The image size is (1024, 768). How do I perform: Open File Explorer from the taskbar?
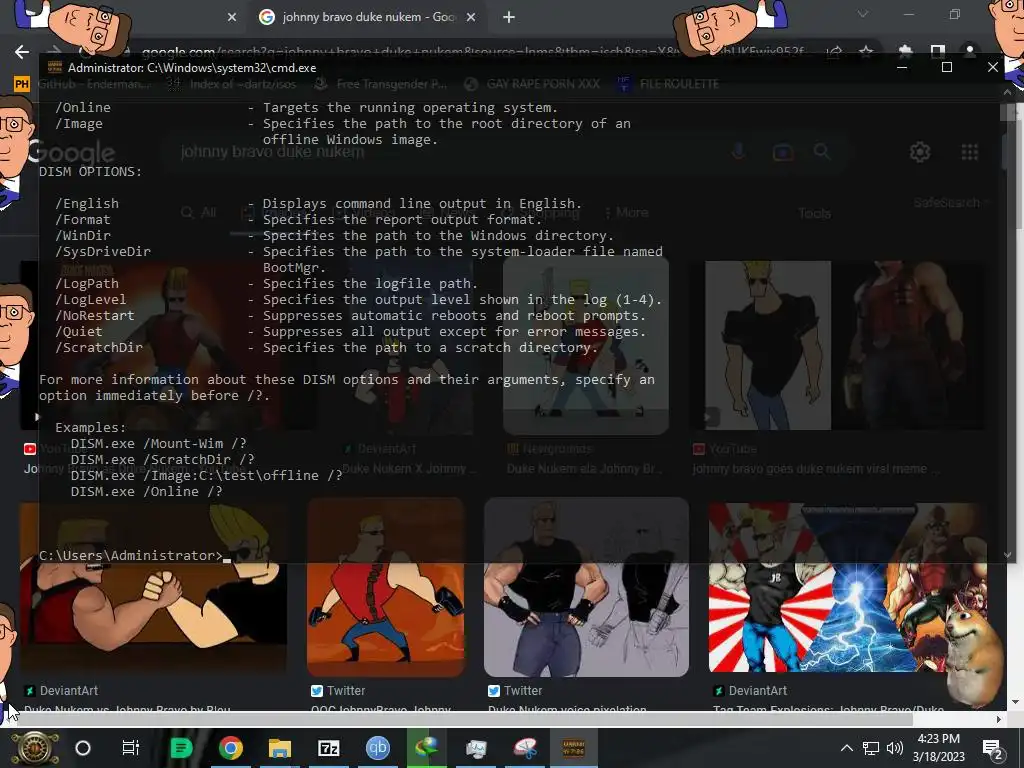[x=280, y=748]
